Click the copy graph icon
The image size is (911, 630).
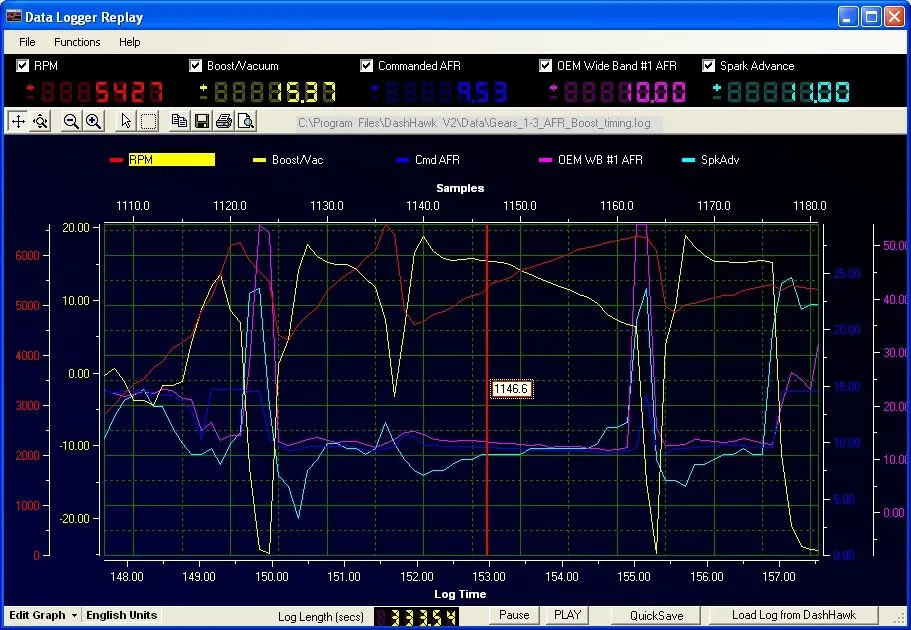tap(180, 121)
